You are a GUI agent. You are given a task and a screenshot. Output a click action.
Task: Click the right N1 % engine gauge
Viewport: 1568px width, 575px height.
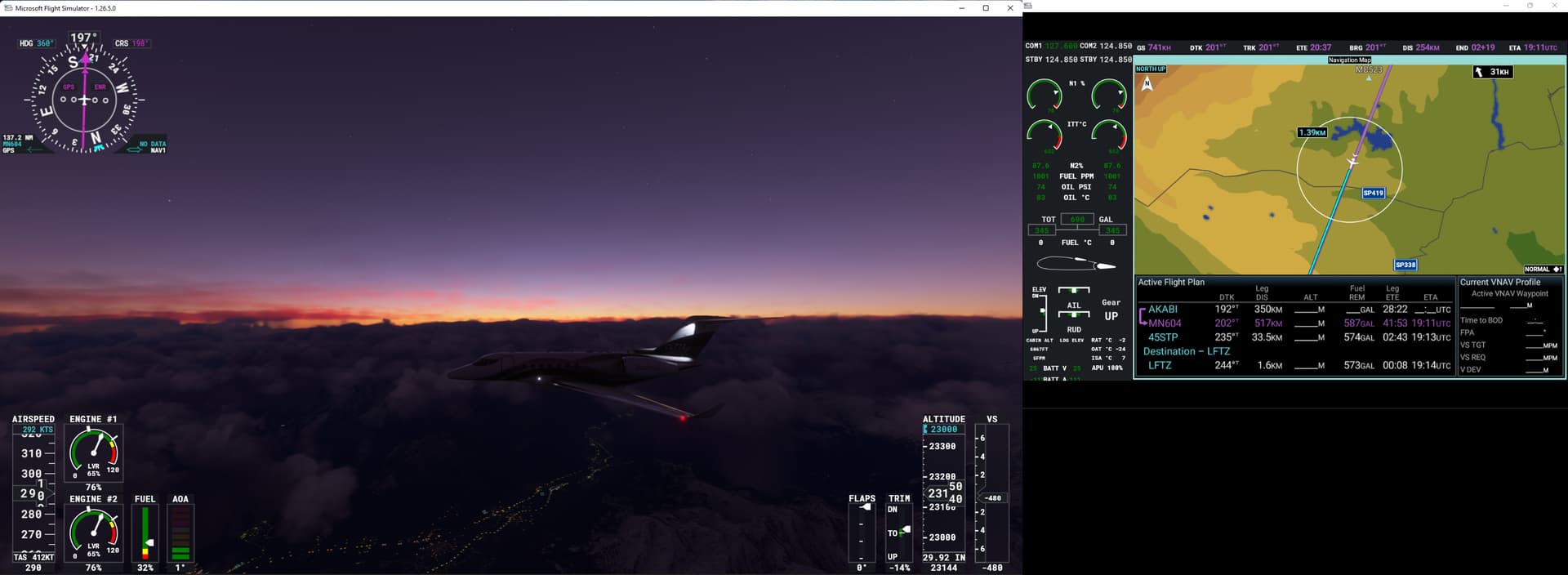[1109, 96]
